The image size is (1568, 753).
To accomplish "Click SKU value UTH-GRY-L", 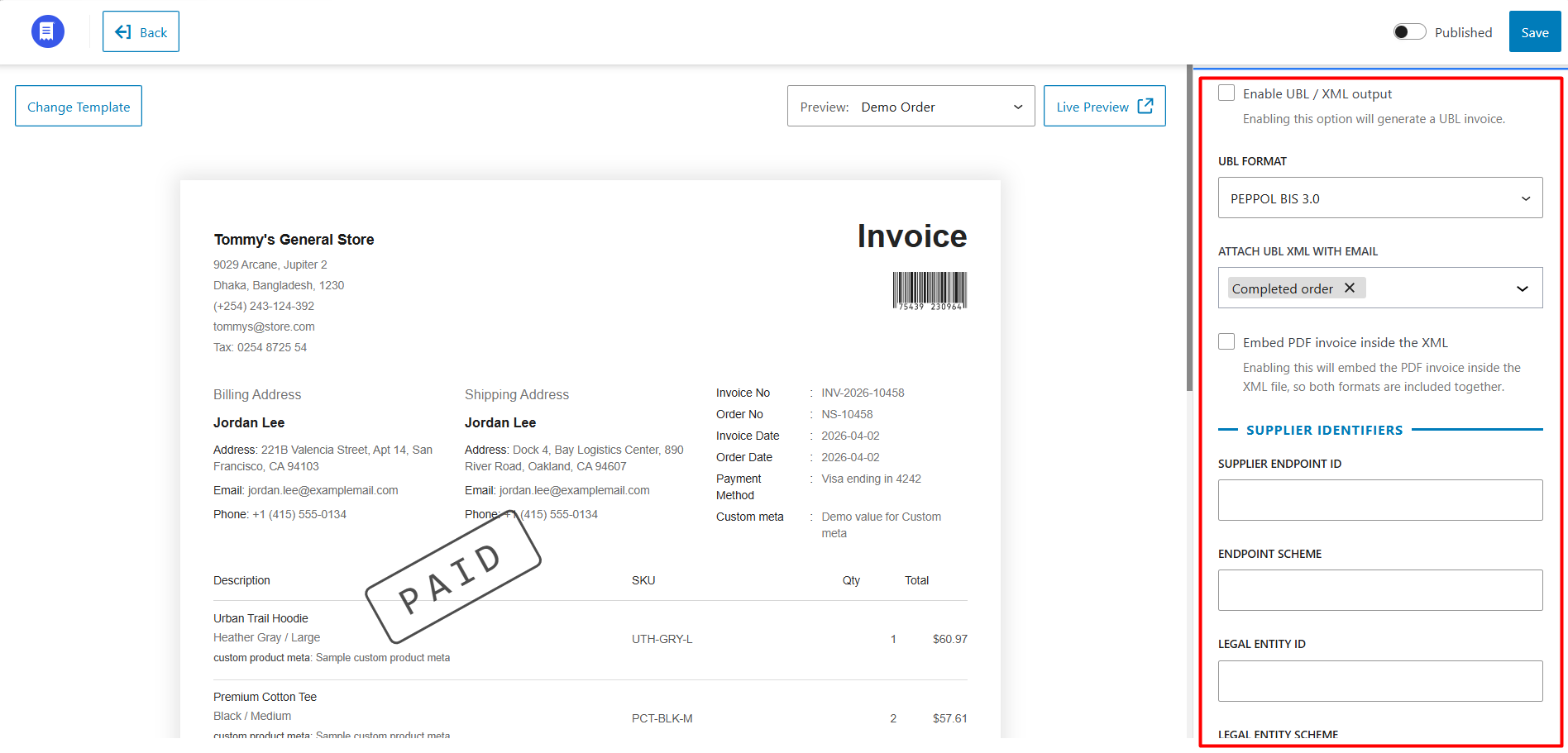I will point(662,639).
